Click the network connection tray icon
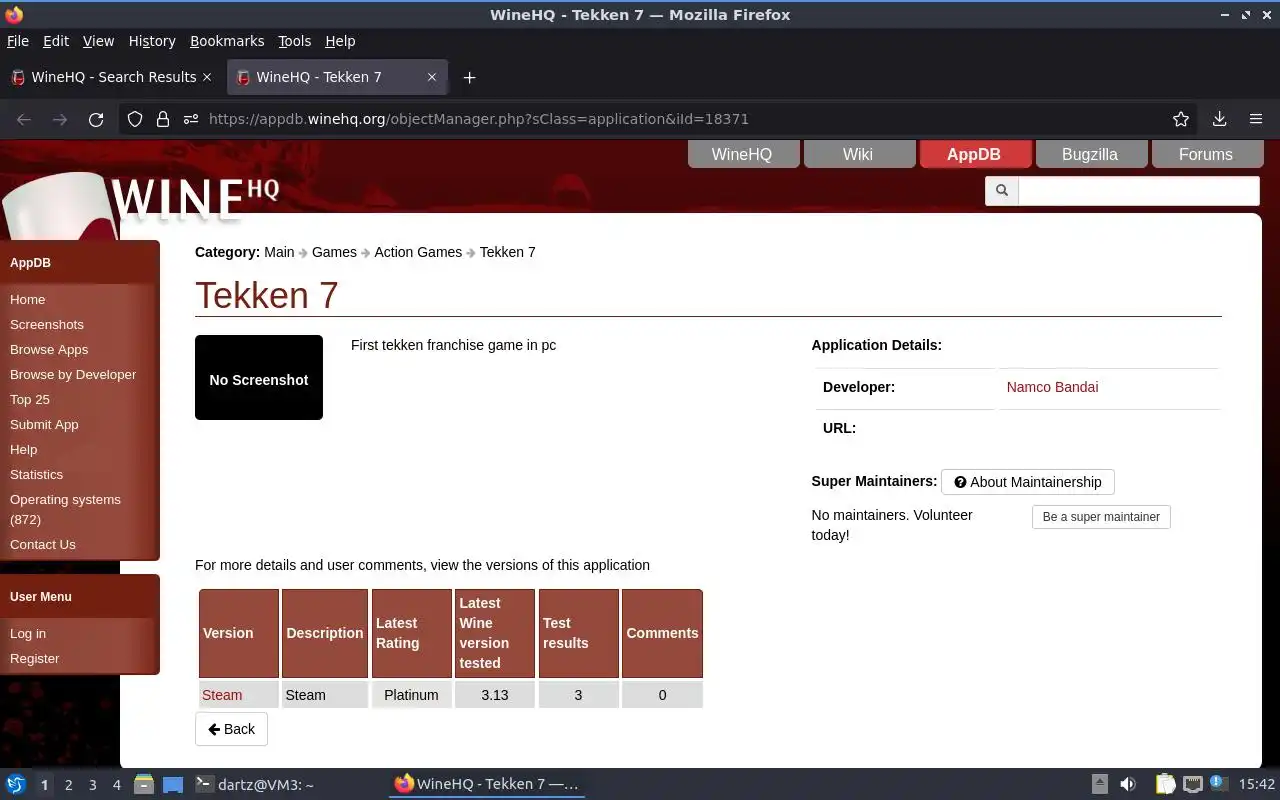This screenshot has height=800, width=1280. (1192, 784)
